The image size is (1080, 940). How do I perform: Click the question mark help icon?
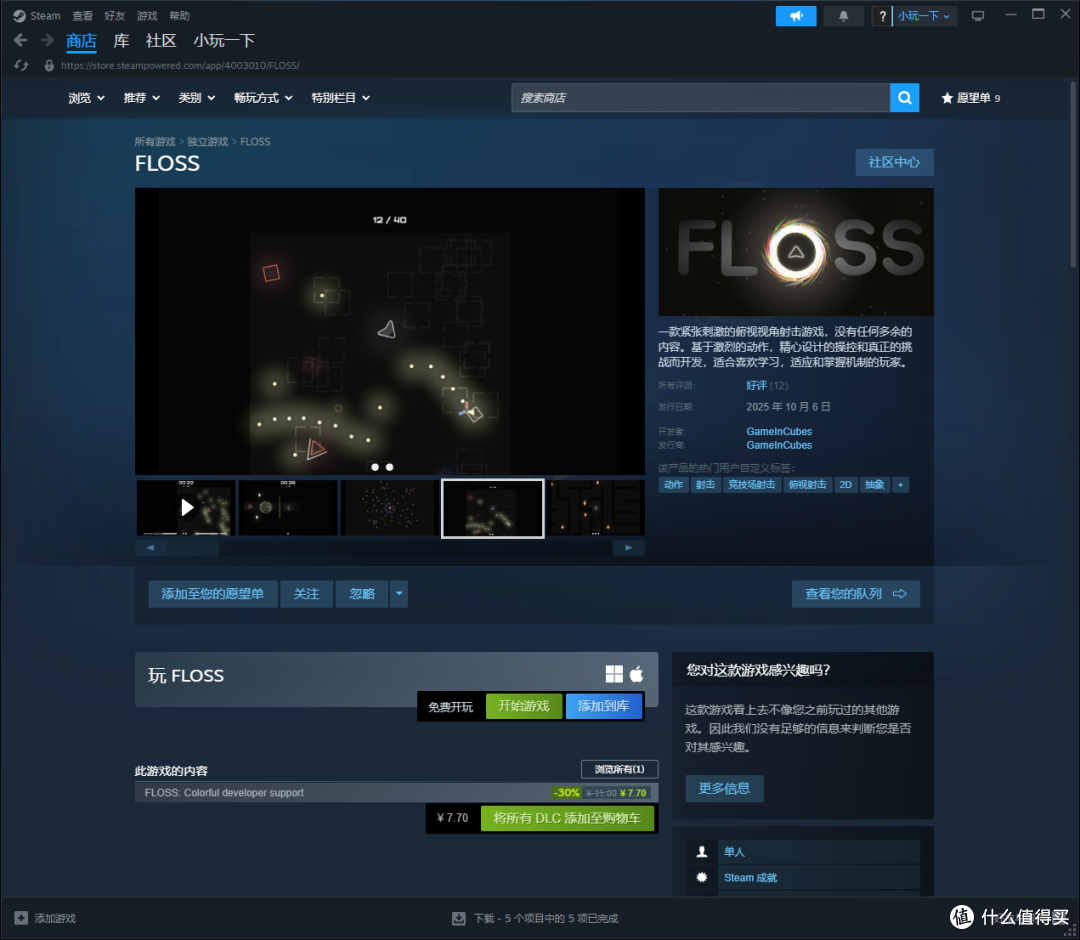click(x=882, y=16)
